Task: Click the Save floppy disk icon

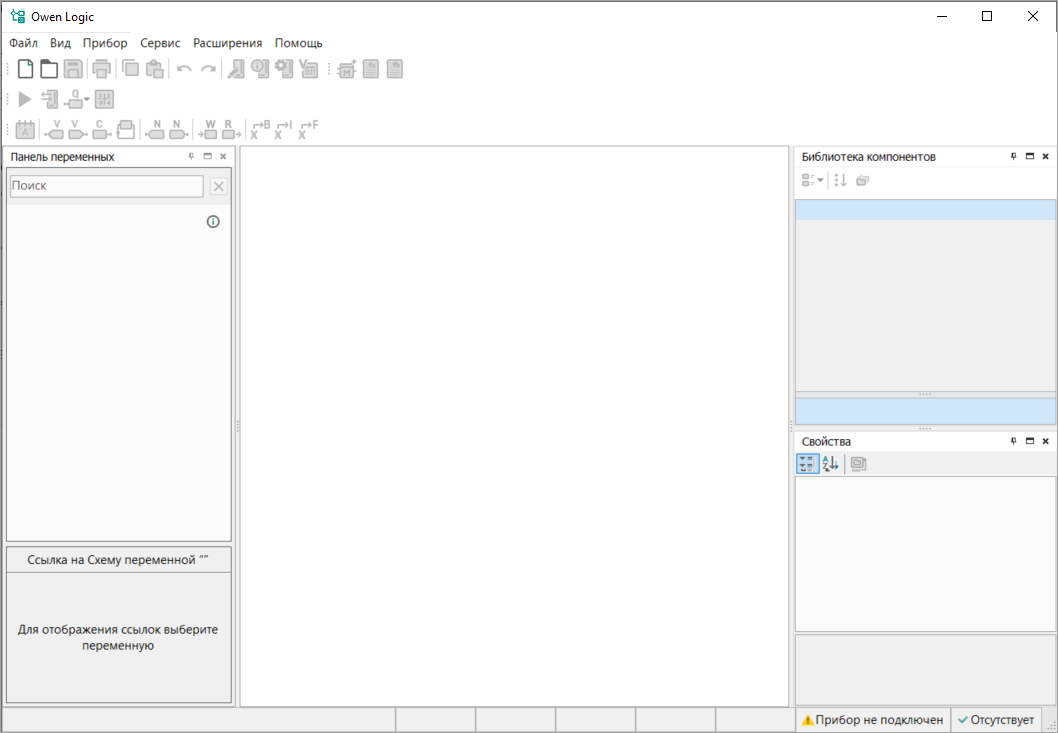Action: 73,69
